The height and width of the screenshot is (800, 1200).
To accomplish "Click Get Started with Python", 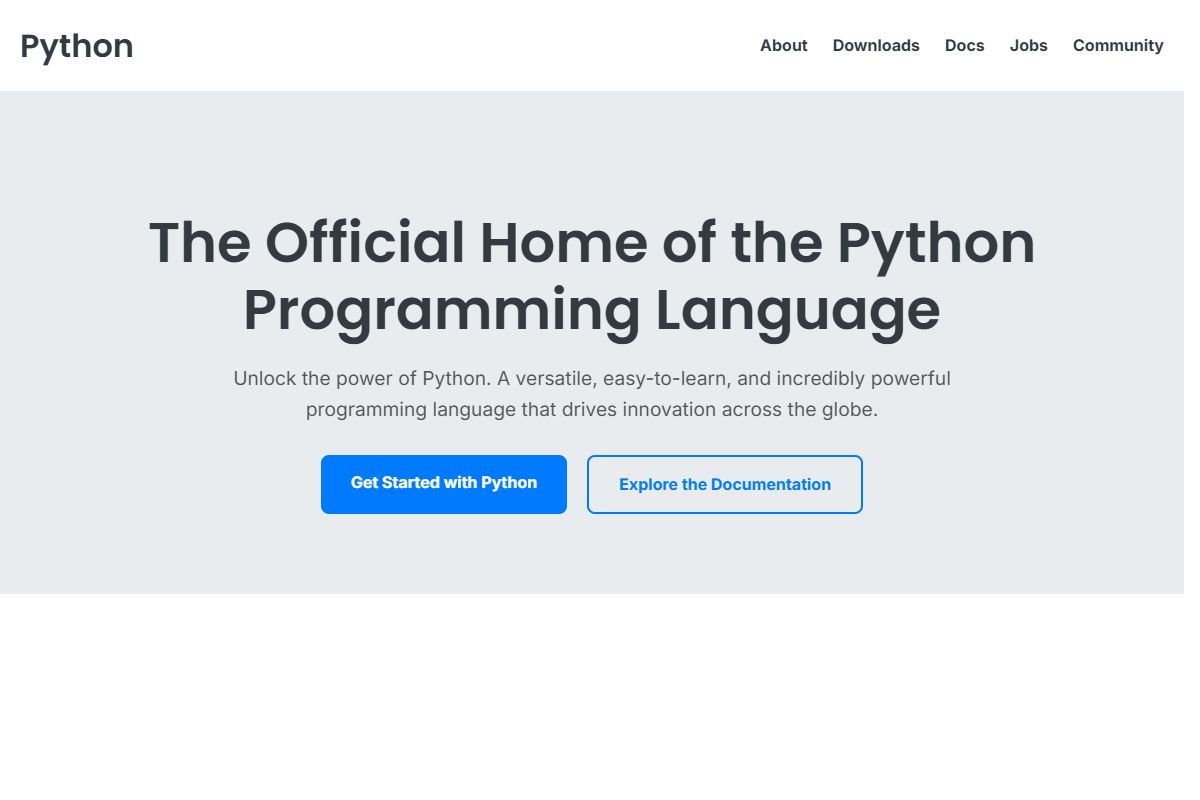I will 444,483.
